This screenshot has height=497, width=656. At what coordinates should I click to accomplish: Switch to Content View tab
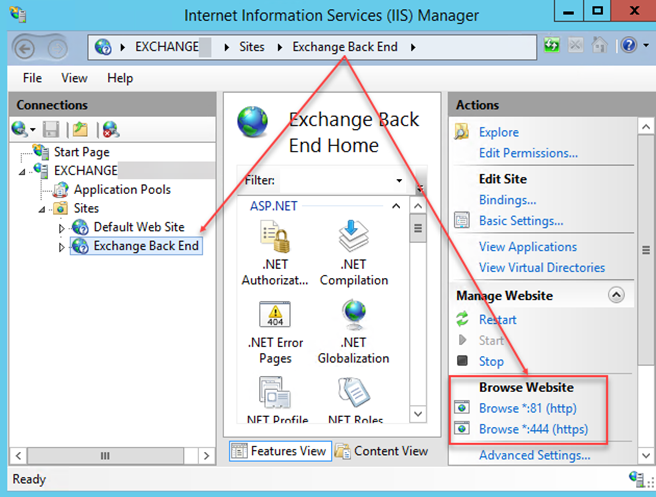[x=382, y=451]
